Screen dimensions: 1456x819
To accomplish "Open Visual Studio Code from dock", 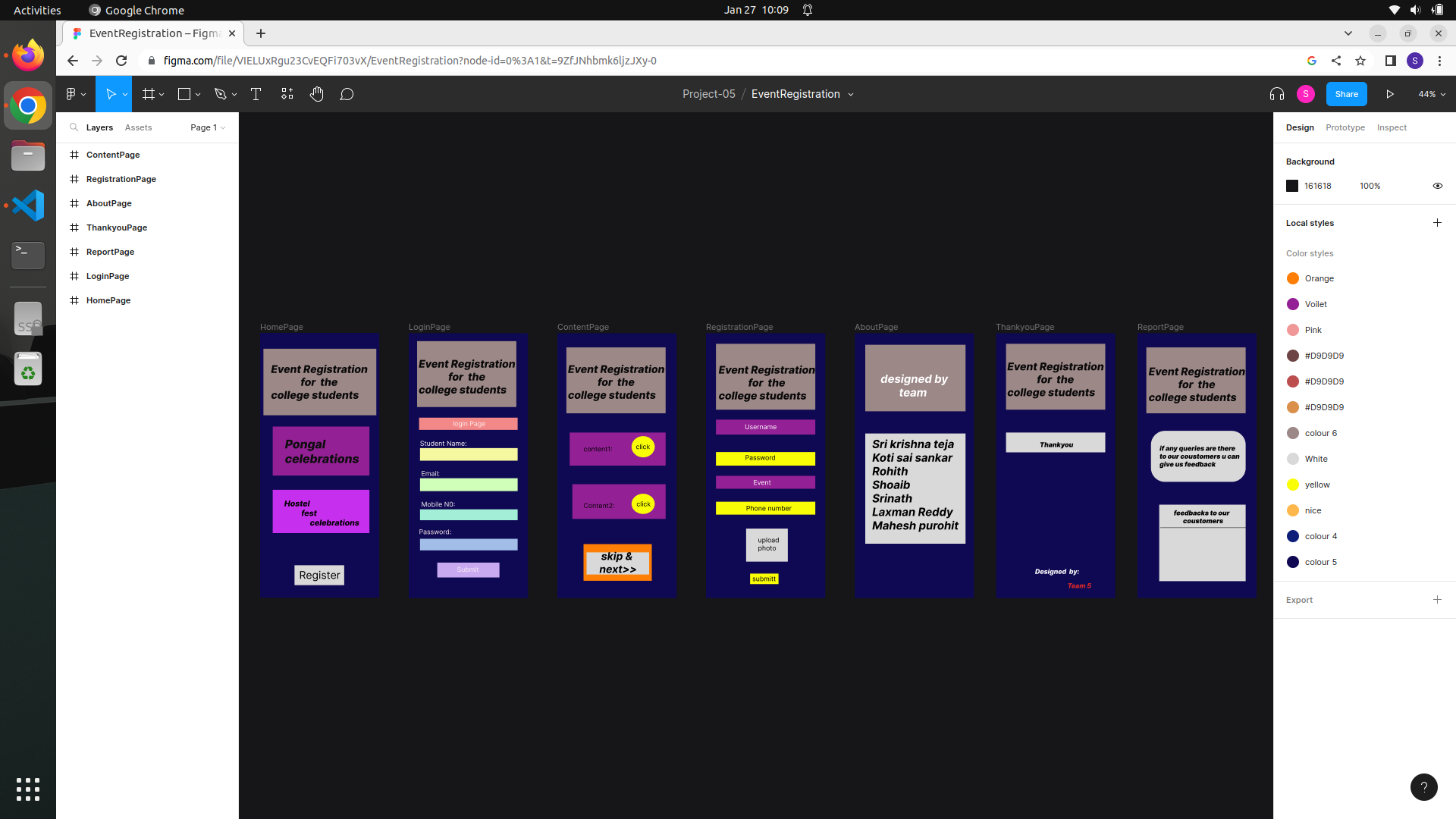I will [28, 206].
